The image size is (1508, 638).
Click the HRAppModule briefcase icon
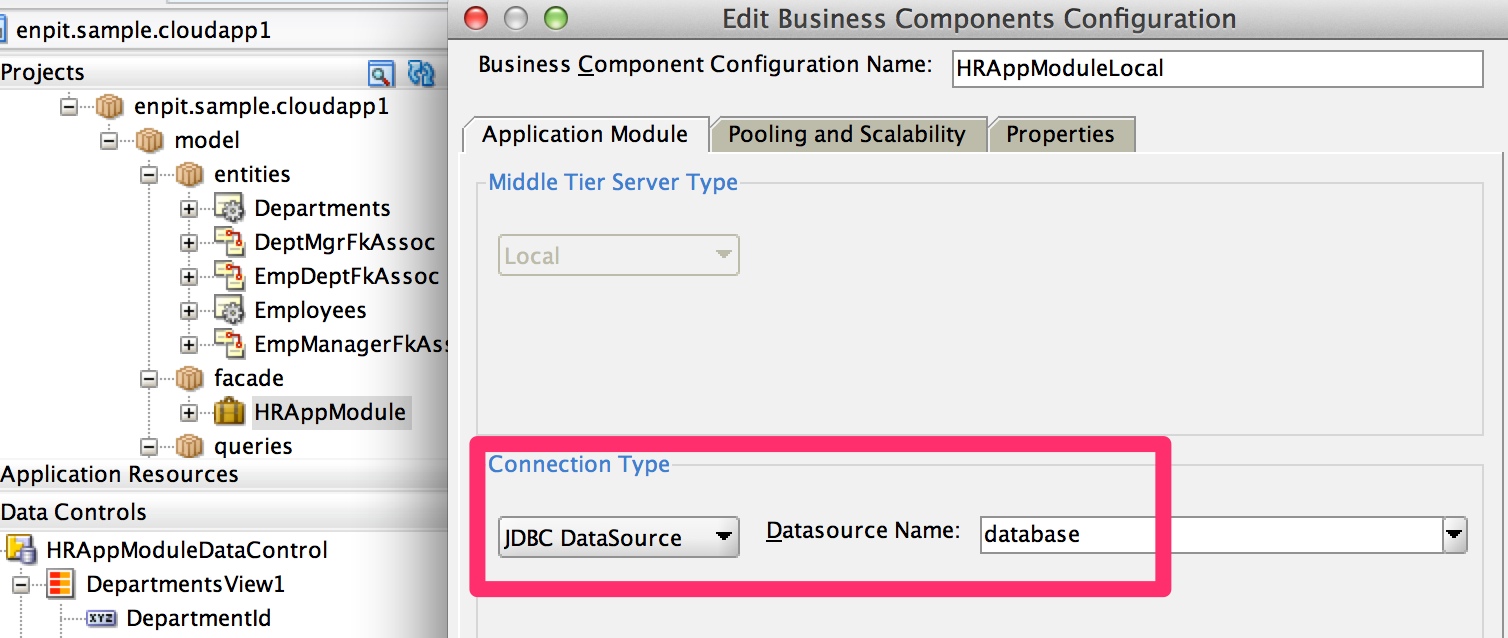point(229,412)
